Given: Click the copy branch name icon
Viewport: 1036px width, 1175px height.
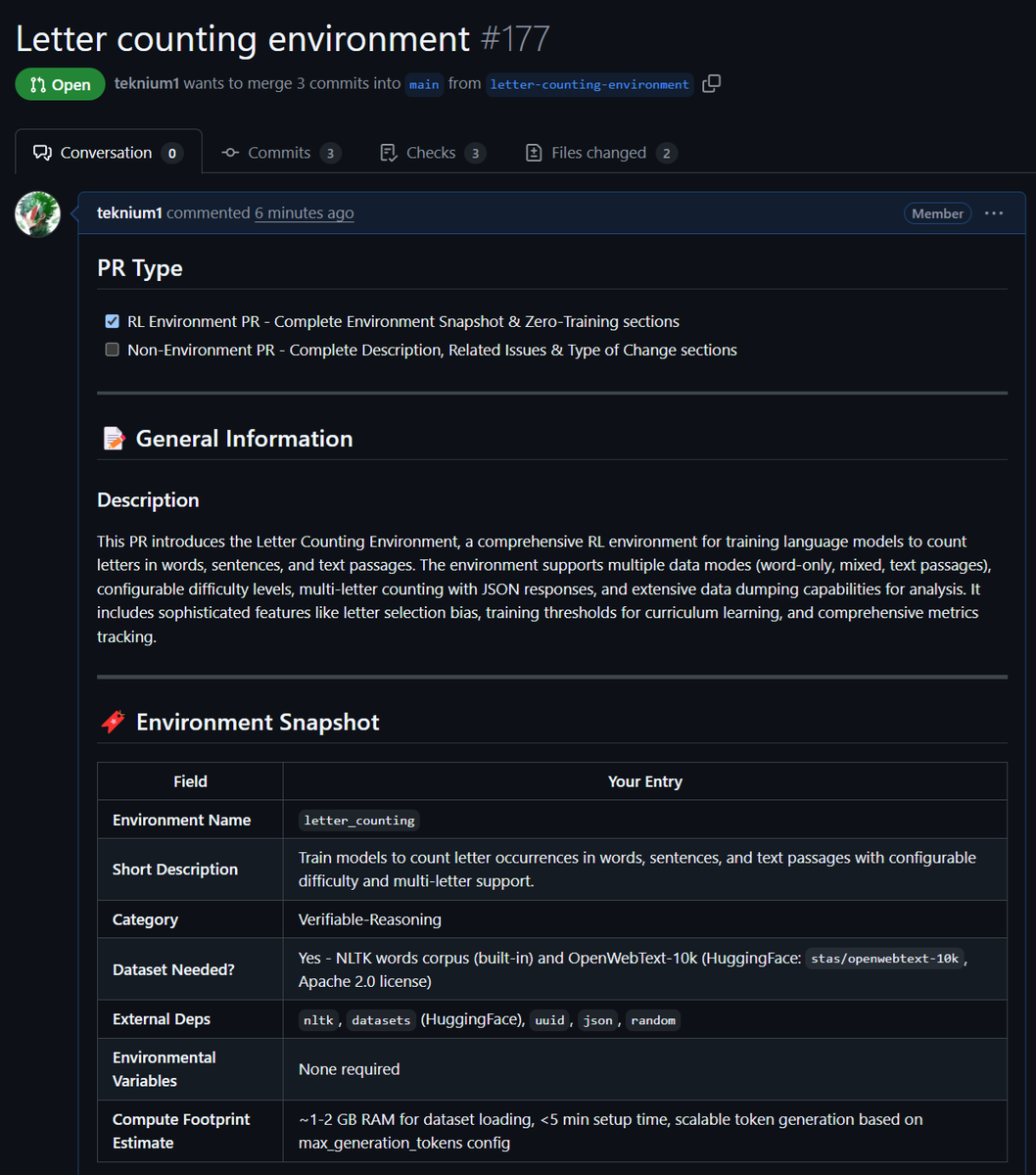Looking at the screenshot, I should point(712,84).
